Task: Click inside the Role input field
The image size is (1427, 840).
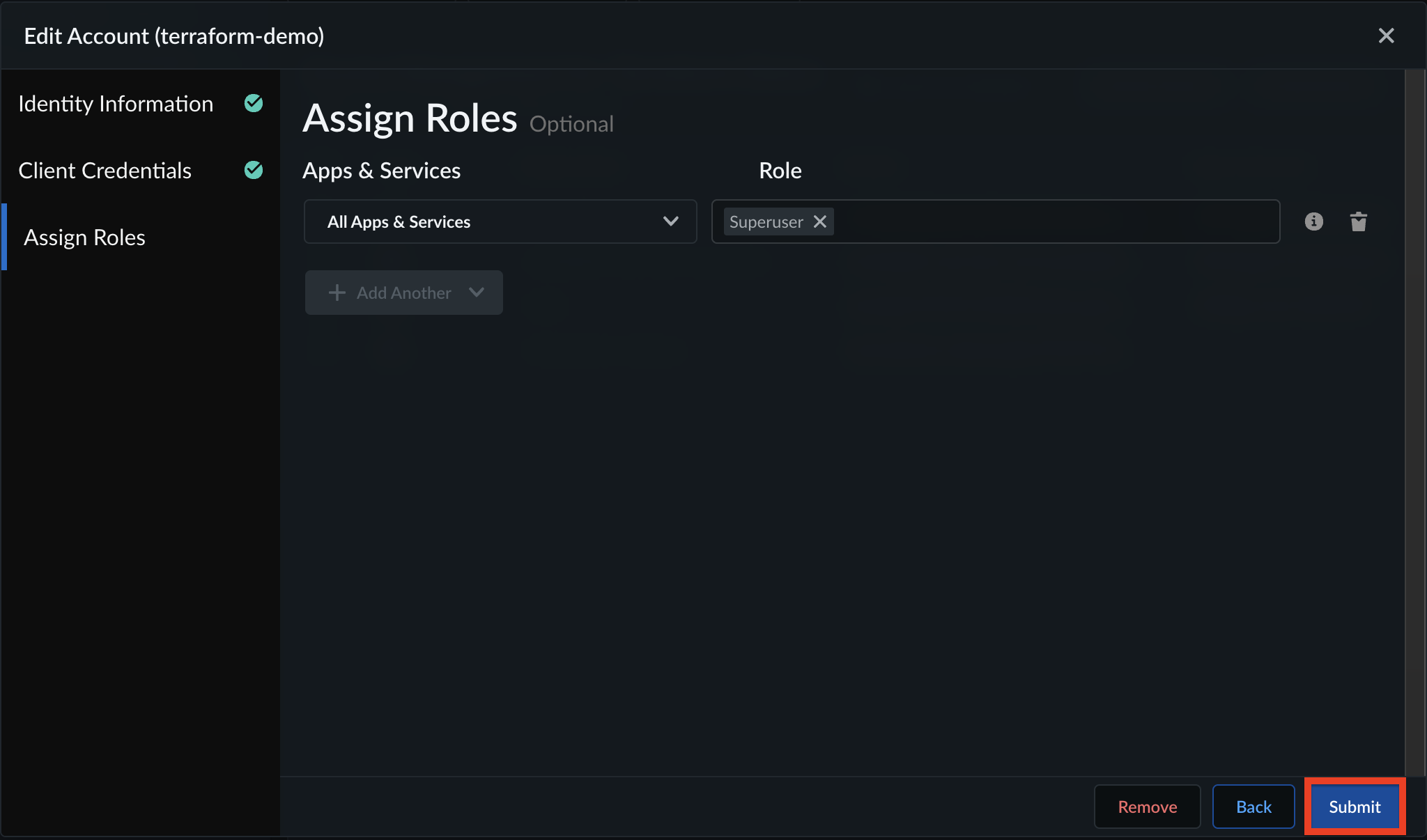Action: [1056, 221]
